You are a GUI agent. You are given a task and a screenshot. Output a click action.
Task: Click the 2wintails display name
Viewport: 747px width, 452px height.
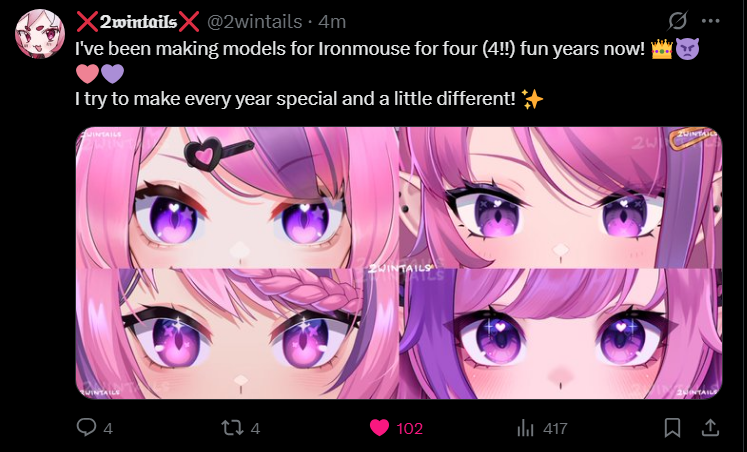tap(138, 22)
